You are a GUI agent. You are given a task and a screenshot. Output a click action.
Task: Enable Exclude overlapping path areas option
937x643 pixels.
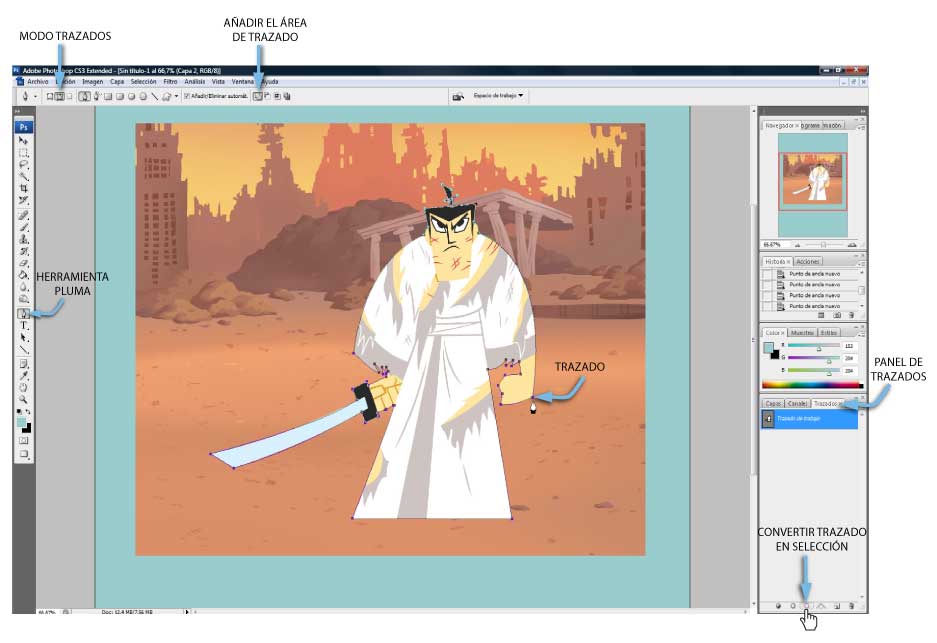click(287, 96)
